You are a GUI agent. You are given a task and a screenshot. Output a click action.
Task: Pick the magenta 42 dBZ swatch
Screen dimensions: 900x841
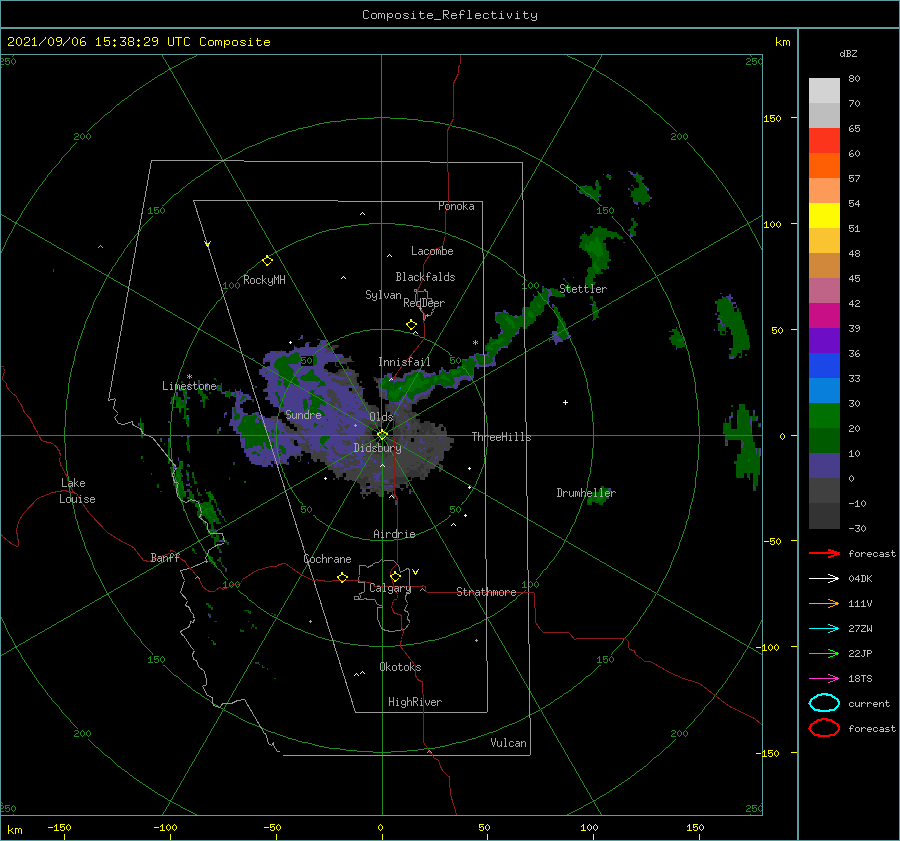(x=824, y=316)
